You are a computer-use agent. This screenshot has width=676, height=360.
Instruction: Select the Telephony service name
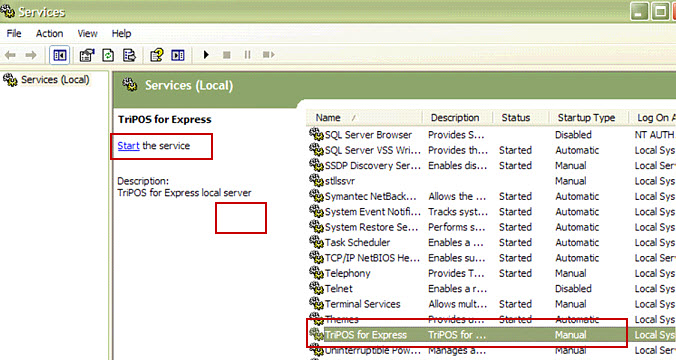(x=347, y=273)
